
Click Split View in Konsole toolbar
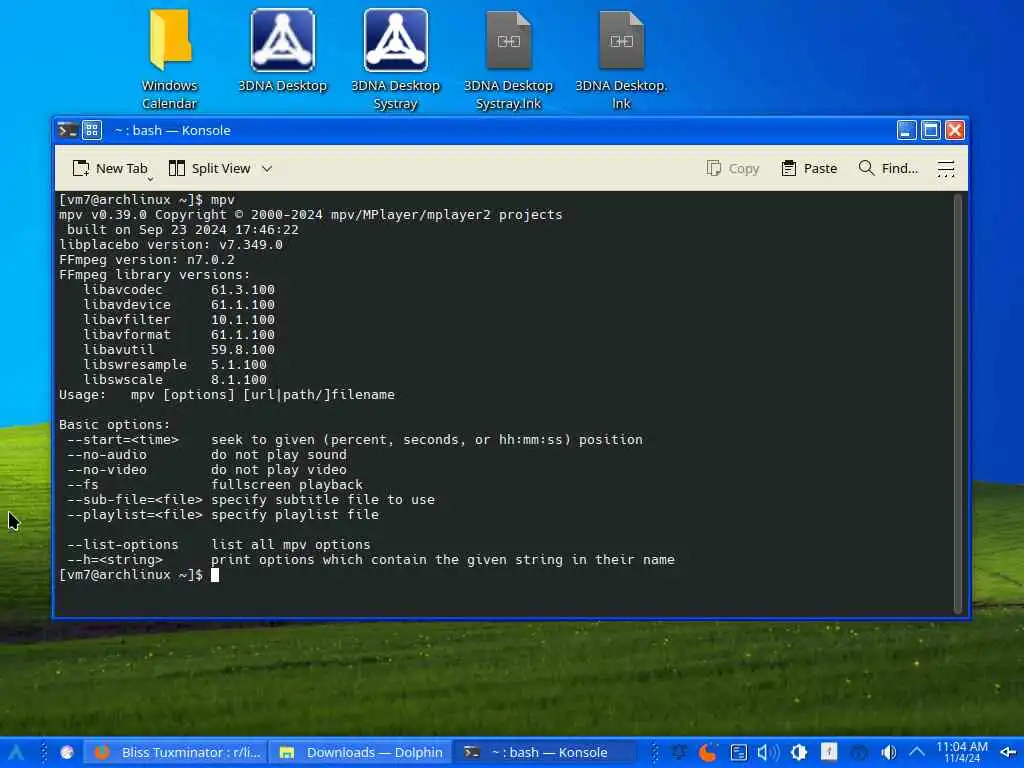(210, 168)
